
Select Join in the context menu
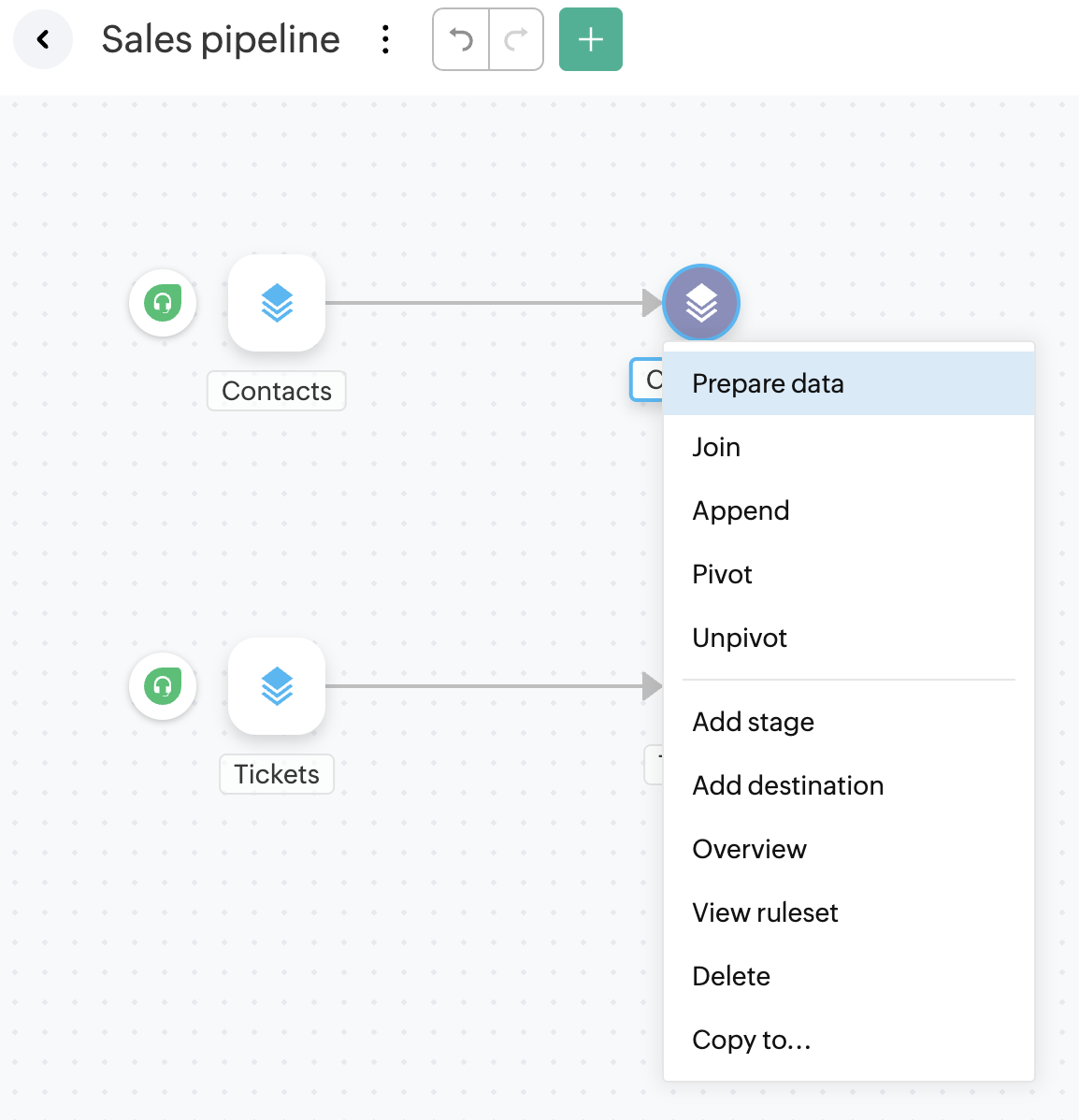tap(716, 447)
